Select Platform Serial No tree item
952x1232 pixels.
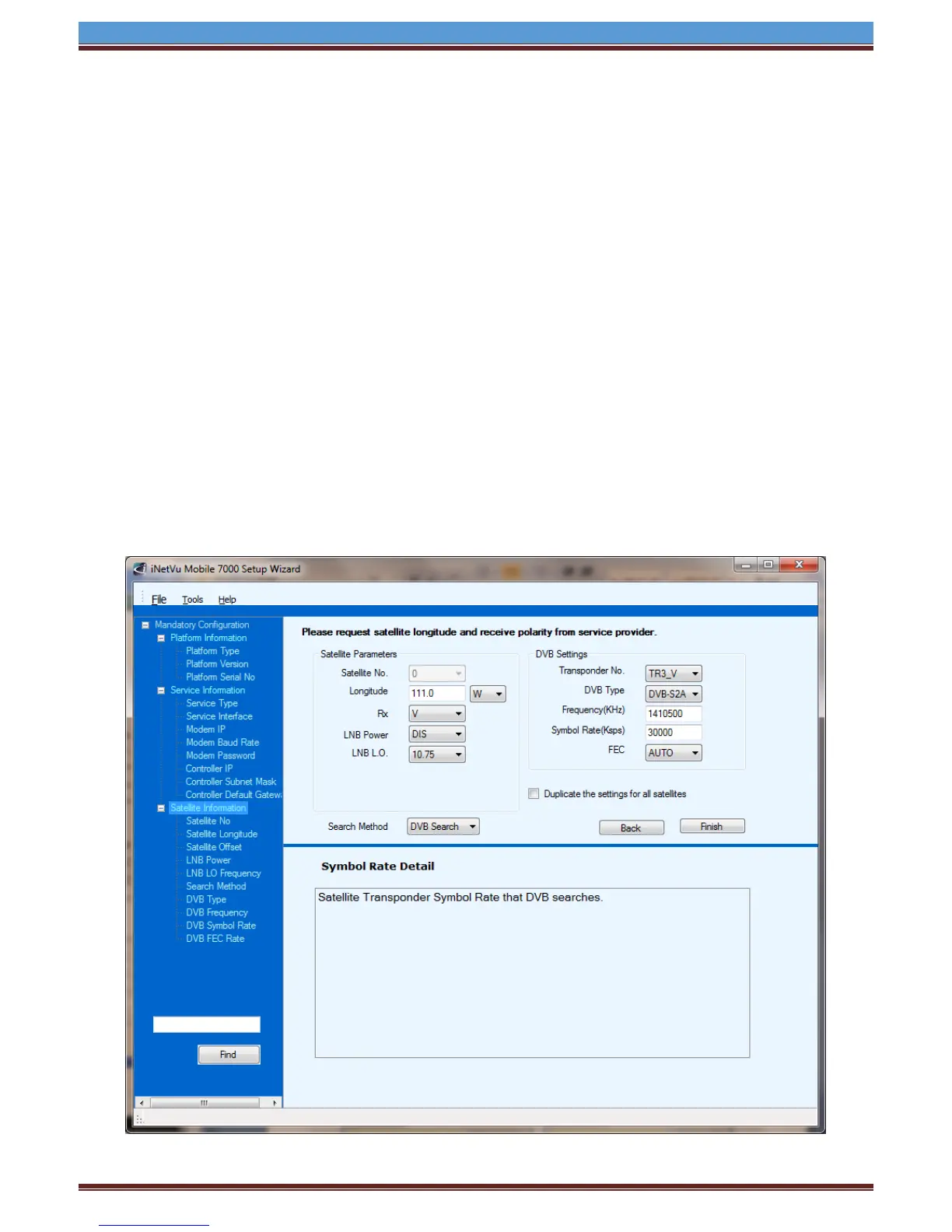(x=220, y=677)
